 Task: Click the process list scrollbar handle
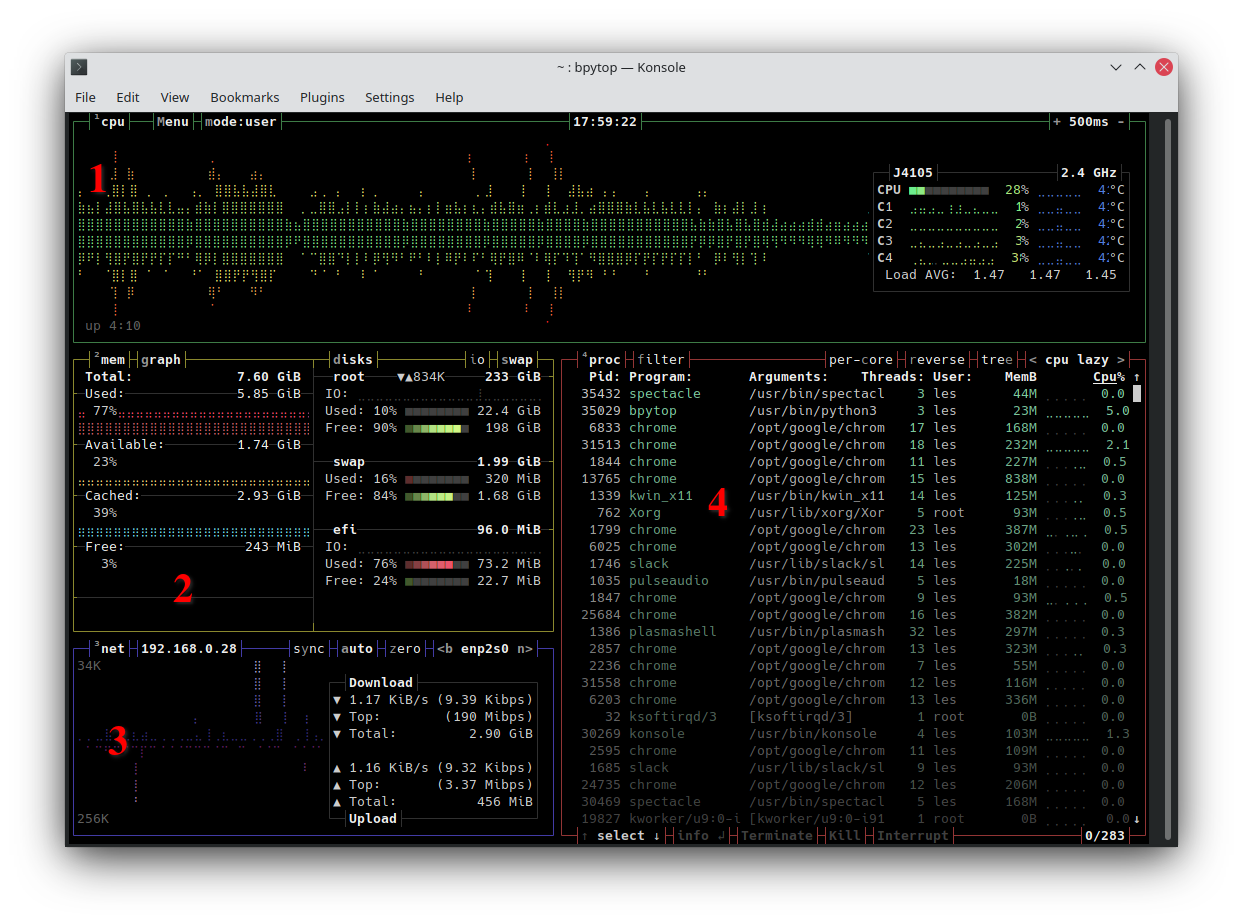1136,394
